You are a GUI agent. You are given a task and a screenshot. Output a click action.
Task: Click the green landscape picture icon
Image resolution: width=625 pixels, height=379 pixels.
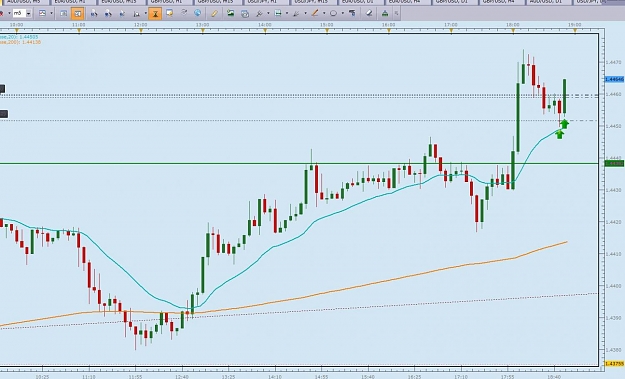tap(230, 14)
